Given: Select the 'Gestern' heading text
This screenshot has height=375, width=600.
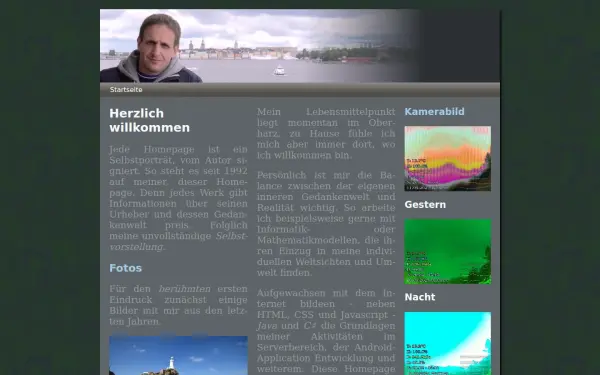Looking at the screenshot, I should (x=425, y=205).
